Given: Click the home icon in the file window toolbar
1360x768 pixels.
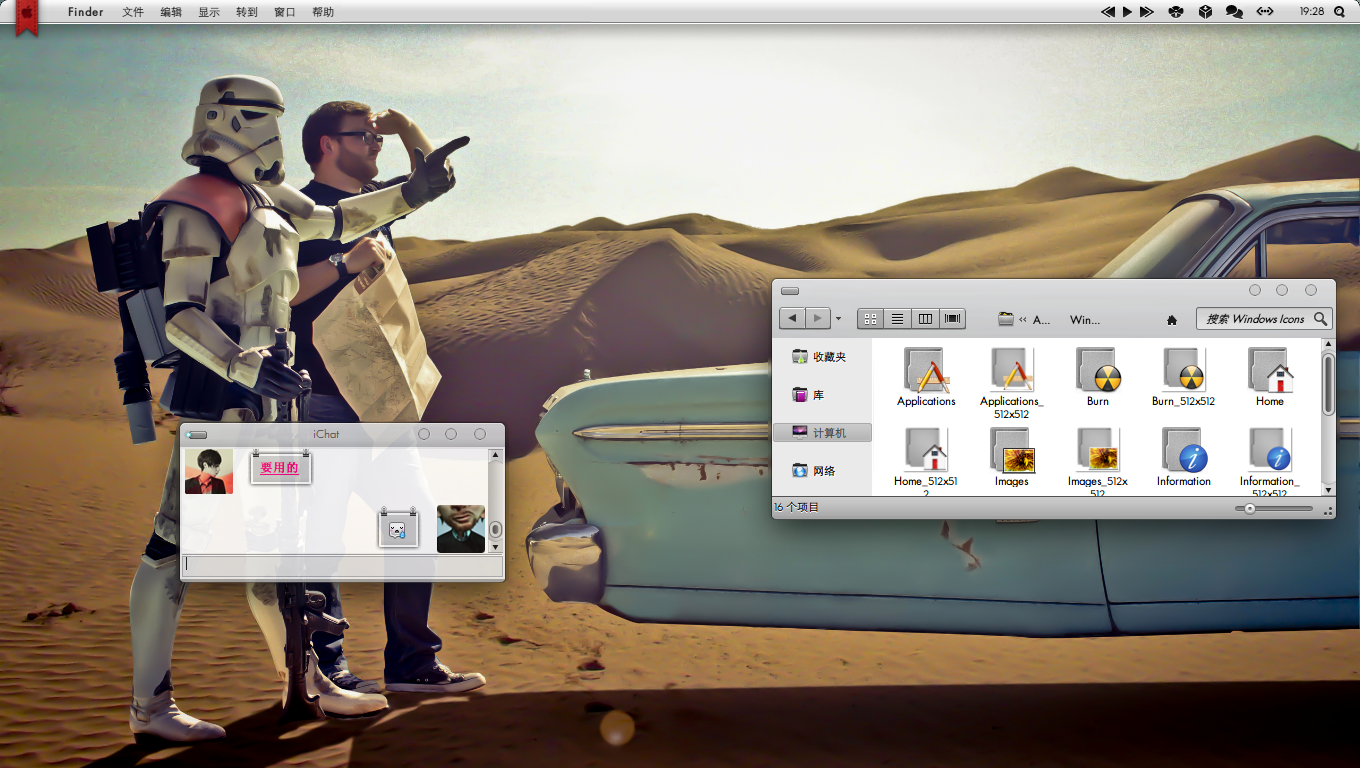Looking at the screenshot, I should [x=1172, y=320].
